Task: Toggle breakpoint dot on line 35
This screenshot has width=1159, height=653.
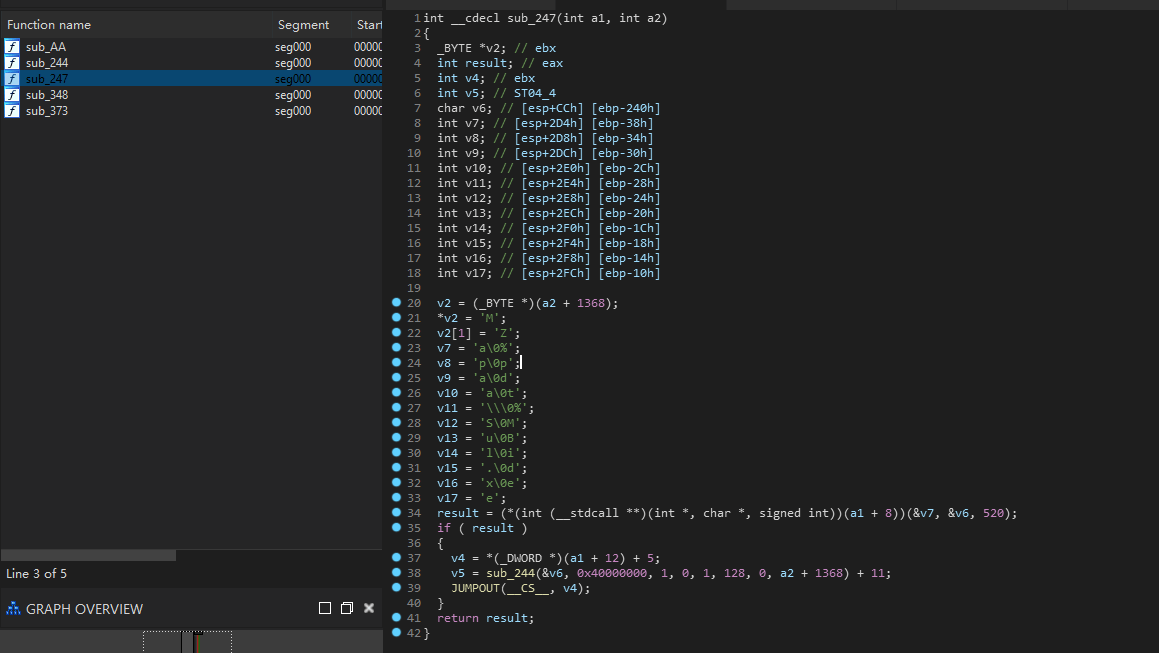Action: [x=396, y=527]
